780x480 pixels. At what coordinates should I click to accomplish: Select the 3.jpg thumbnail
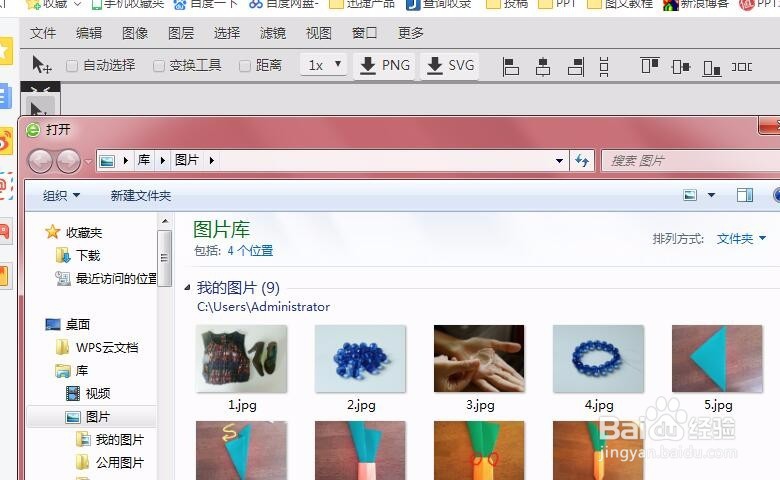(479, 359)
